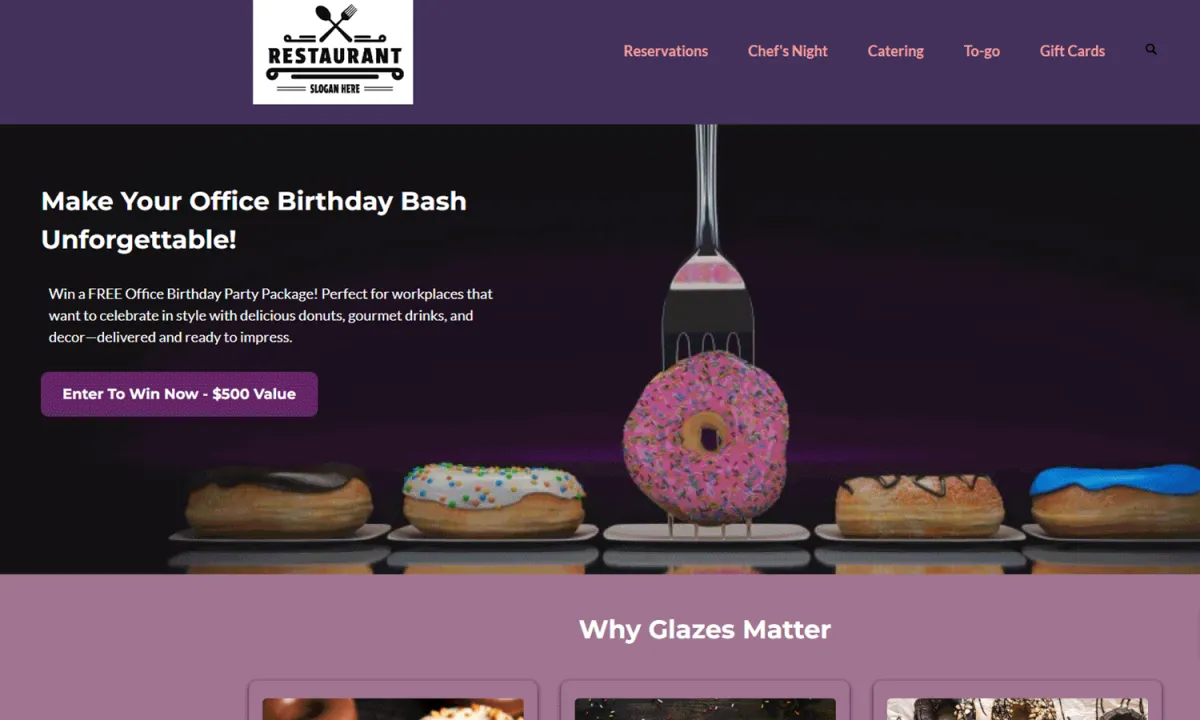Viewport: 1200px width, 720px height.
Task: Open the To-go navigation link
Action: [982, 51]
